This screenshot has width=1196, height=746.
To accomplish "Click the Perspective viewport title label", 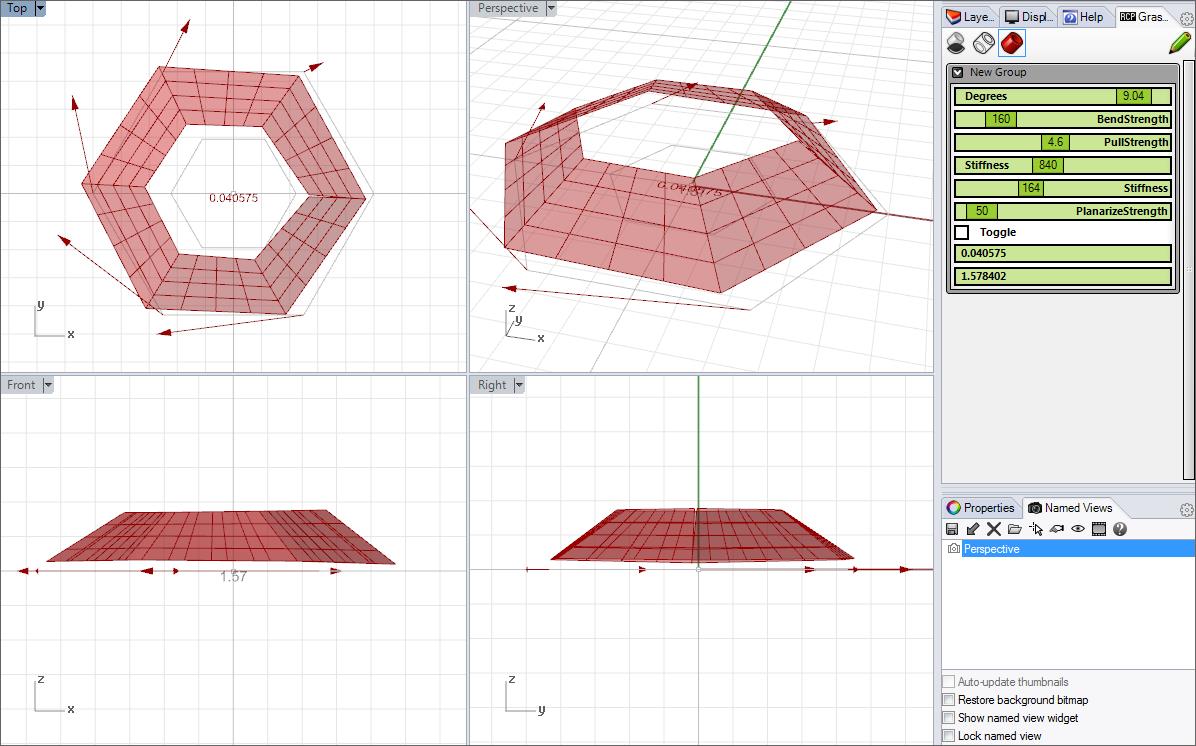I will click(507, 8).
